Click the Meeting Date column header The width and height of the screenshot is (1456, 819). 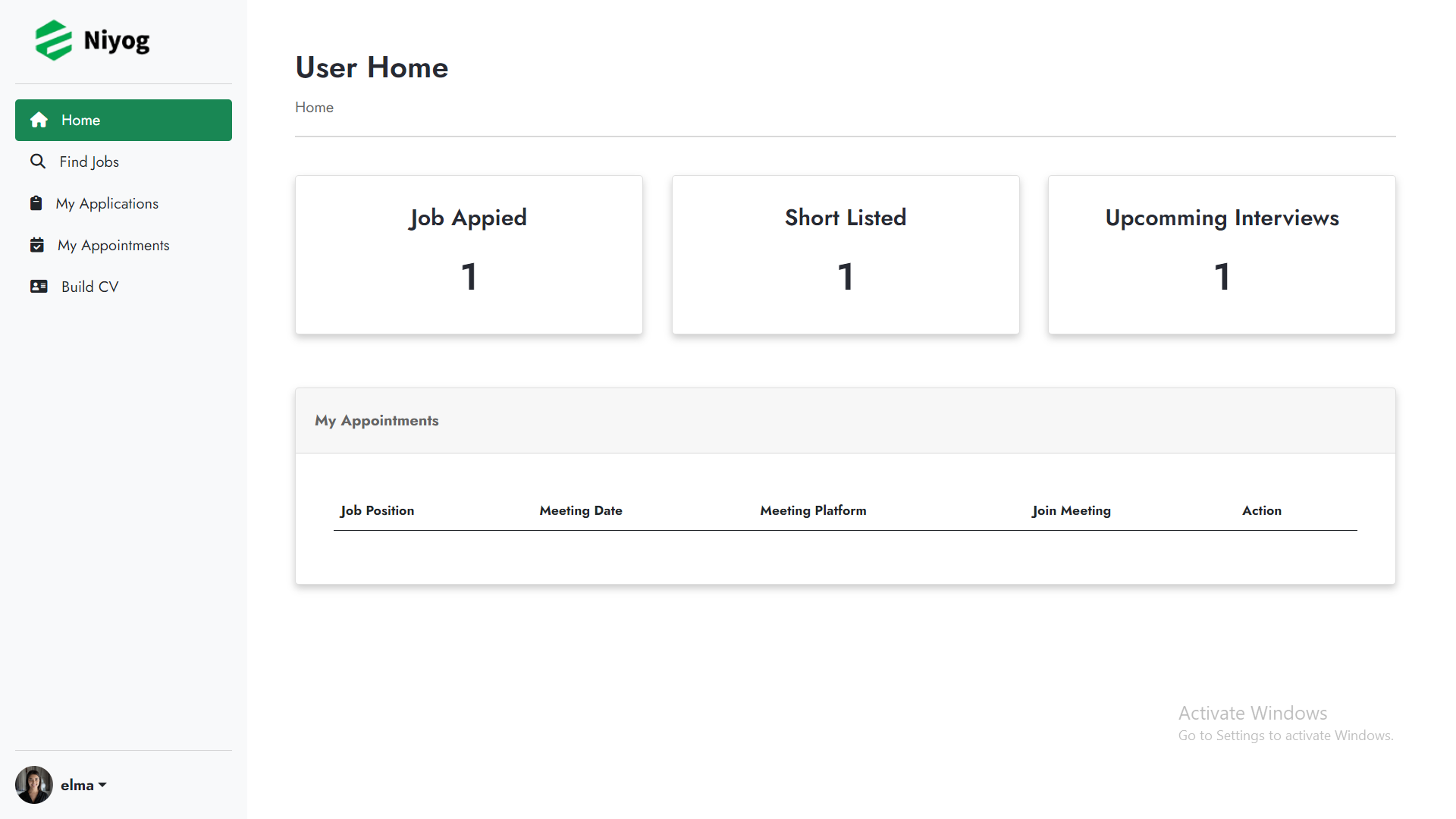click(x=581, y=511)
